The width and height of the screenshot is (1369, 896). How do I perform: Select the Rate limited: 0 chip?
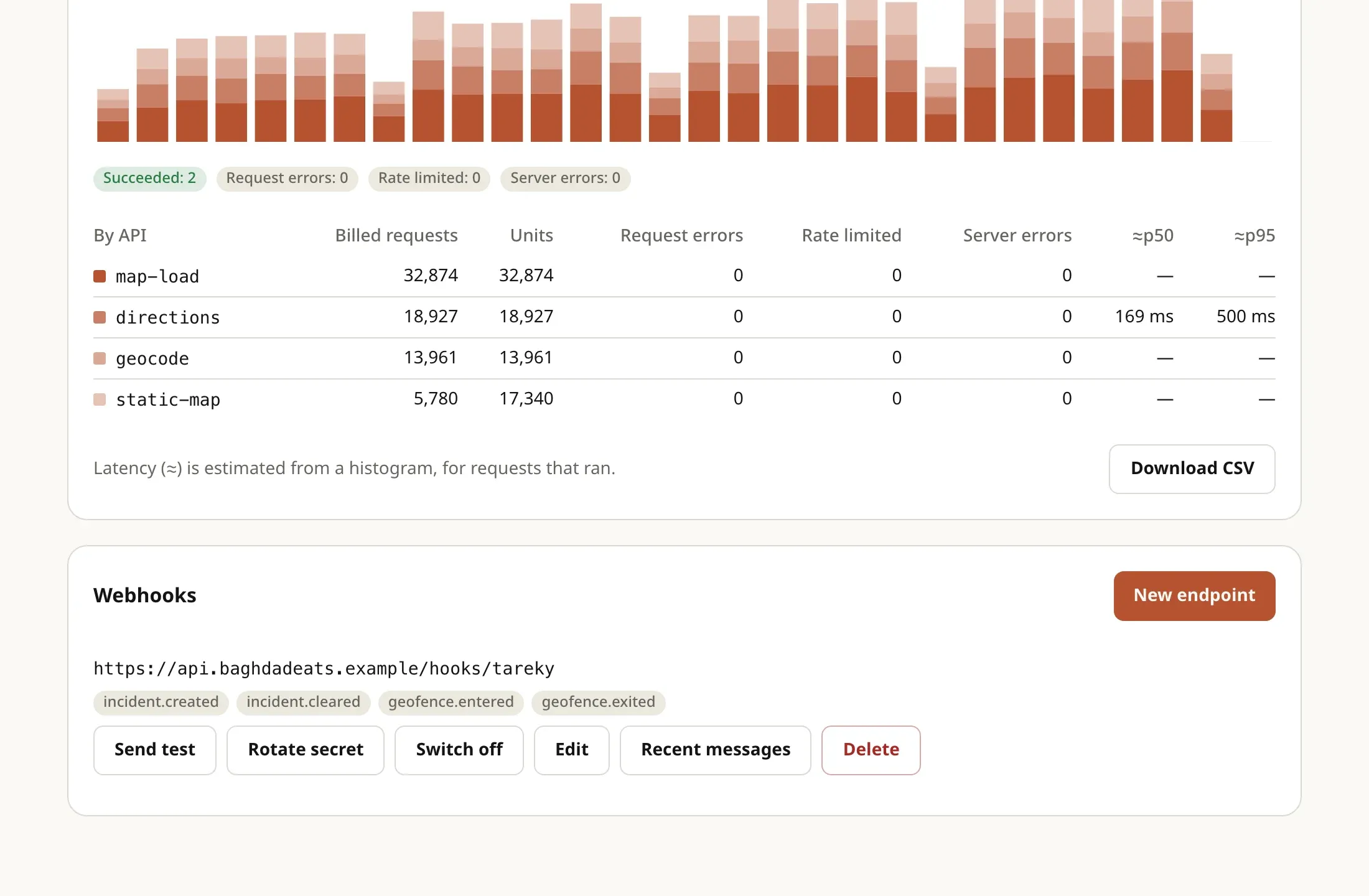[429, 179]
